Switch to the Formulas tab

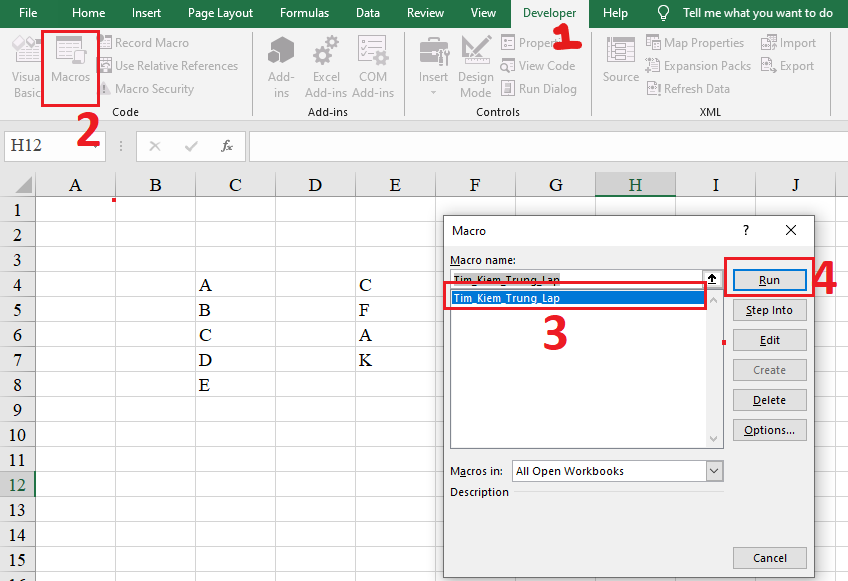tap(304, 13)
